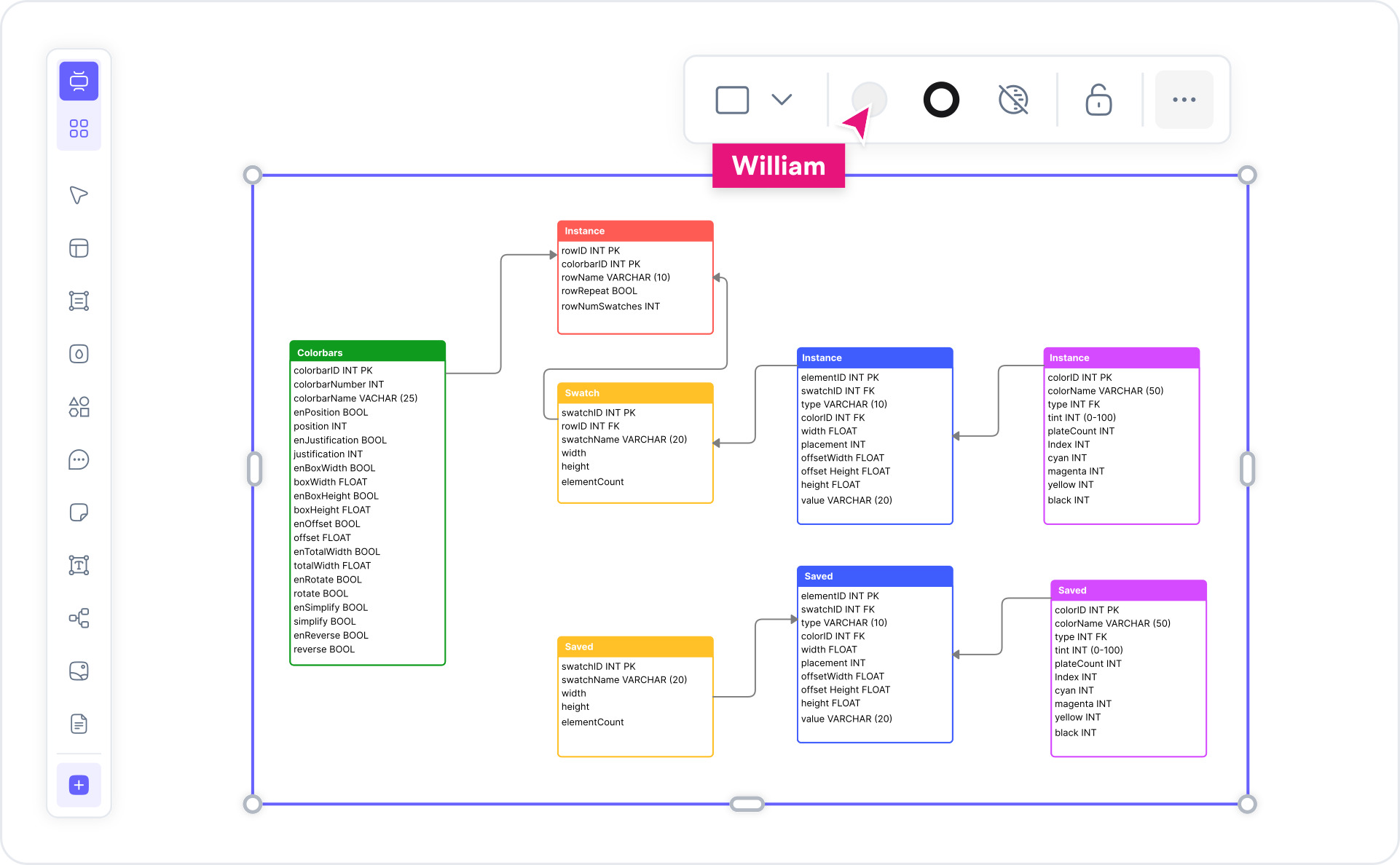Viewport: 1400px width, 865px height.
Task: Select the frame tool tab at sidebar top
Action: click(79, 81)
